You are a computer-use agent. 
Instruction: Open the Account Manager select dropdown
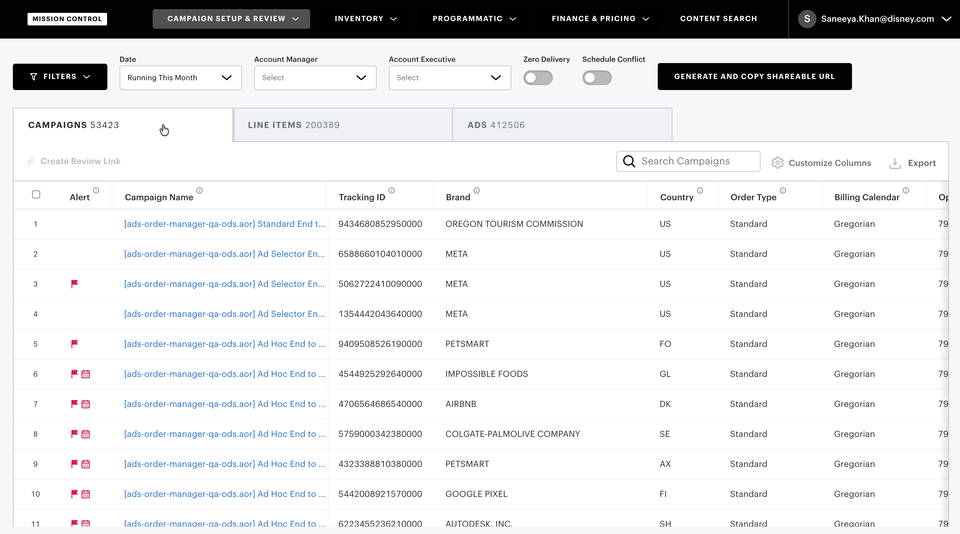[315, 78]
